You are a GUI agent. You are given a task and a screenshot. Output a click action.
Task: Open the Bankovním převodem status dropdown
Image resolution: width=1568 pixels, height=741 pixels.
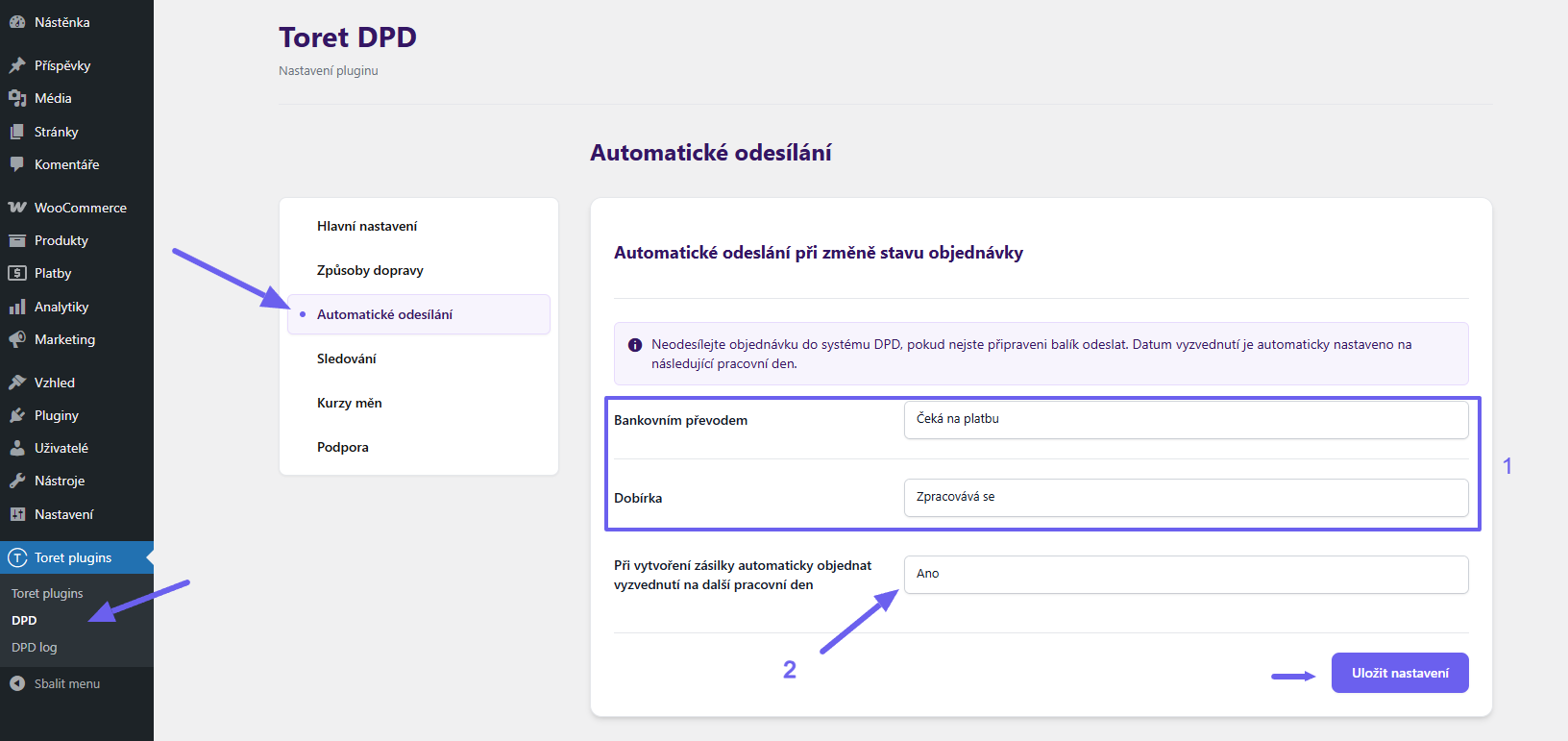coord(1186,419)
